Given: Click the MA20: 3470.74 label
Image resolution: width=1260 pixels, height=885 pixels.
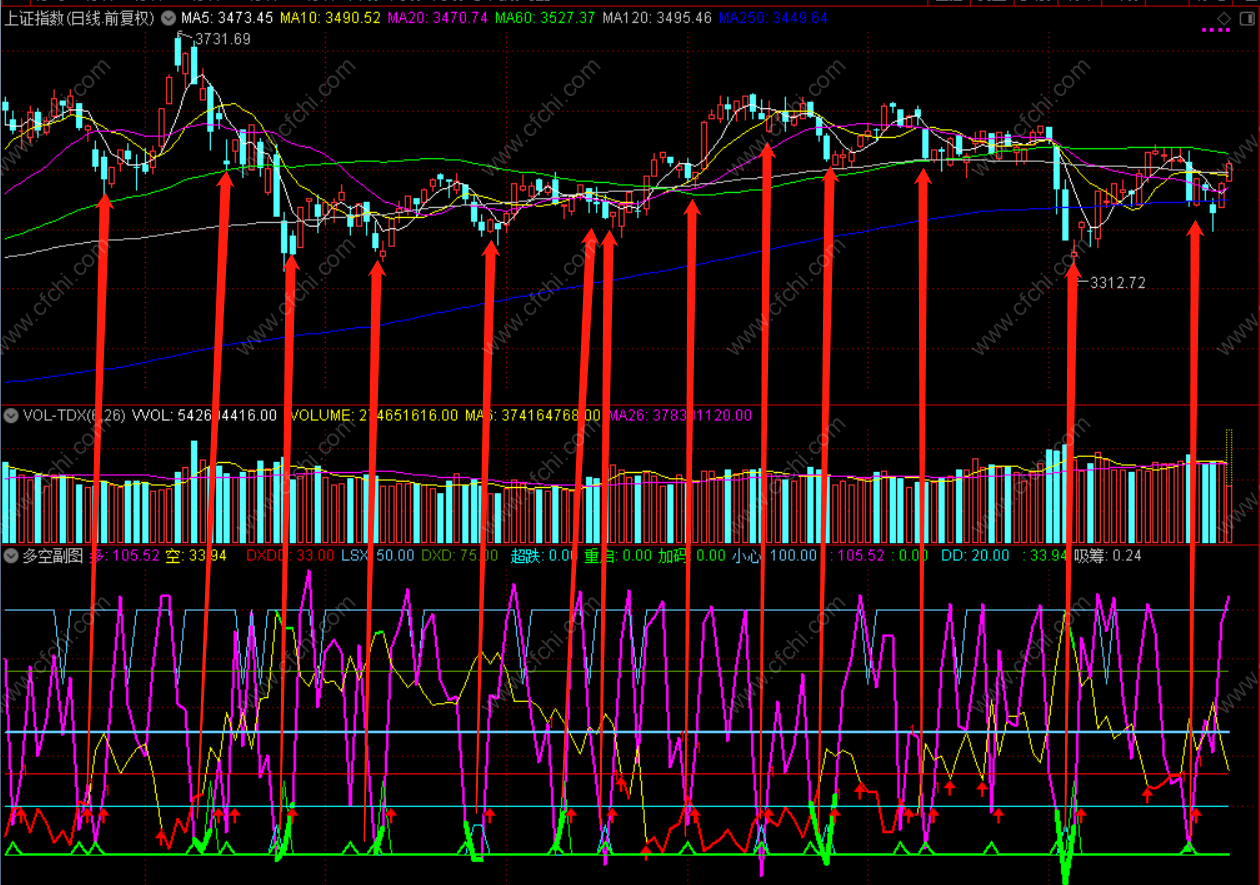Looking at the screenshot, I should [437, 18].
